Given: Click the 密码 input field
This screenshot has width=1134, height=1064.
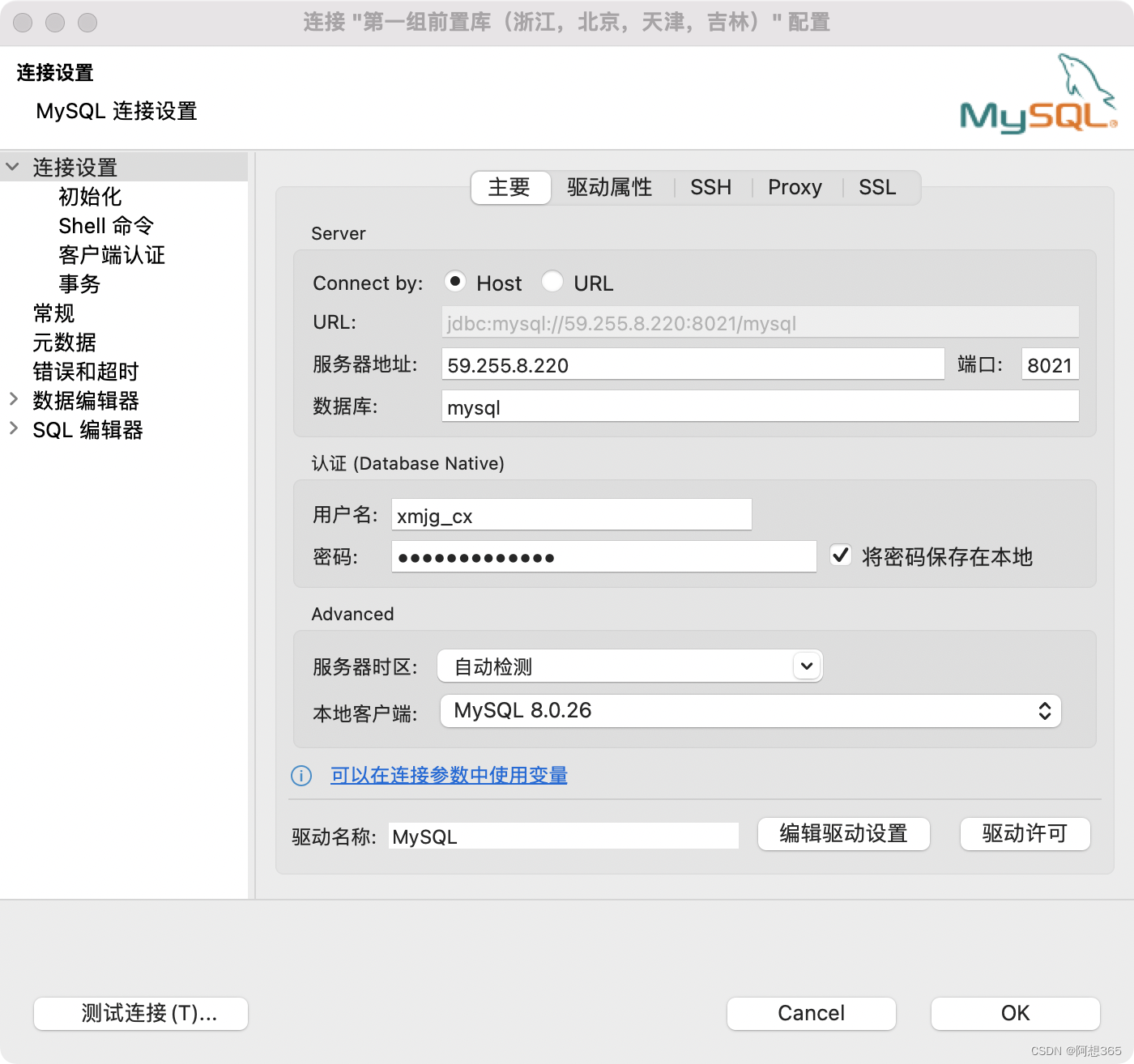Looking at the screenshot, I should [603, 556].
